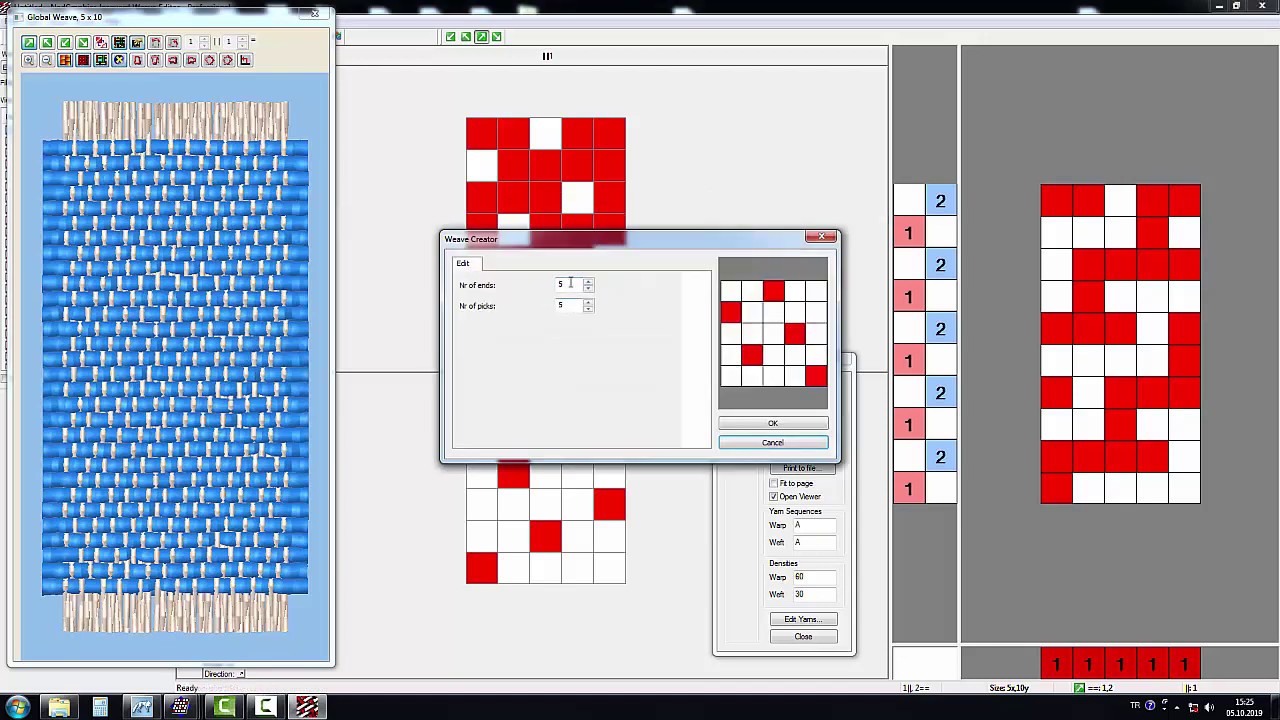
Task: Expand the Direction dropdown below Global Weave
Action: pyautogui.click(x=241, y=674)
